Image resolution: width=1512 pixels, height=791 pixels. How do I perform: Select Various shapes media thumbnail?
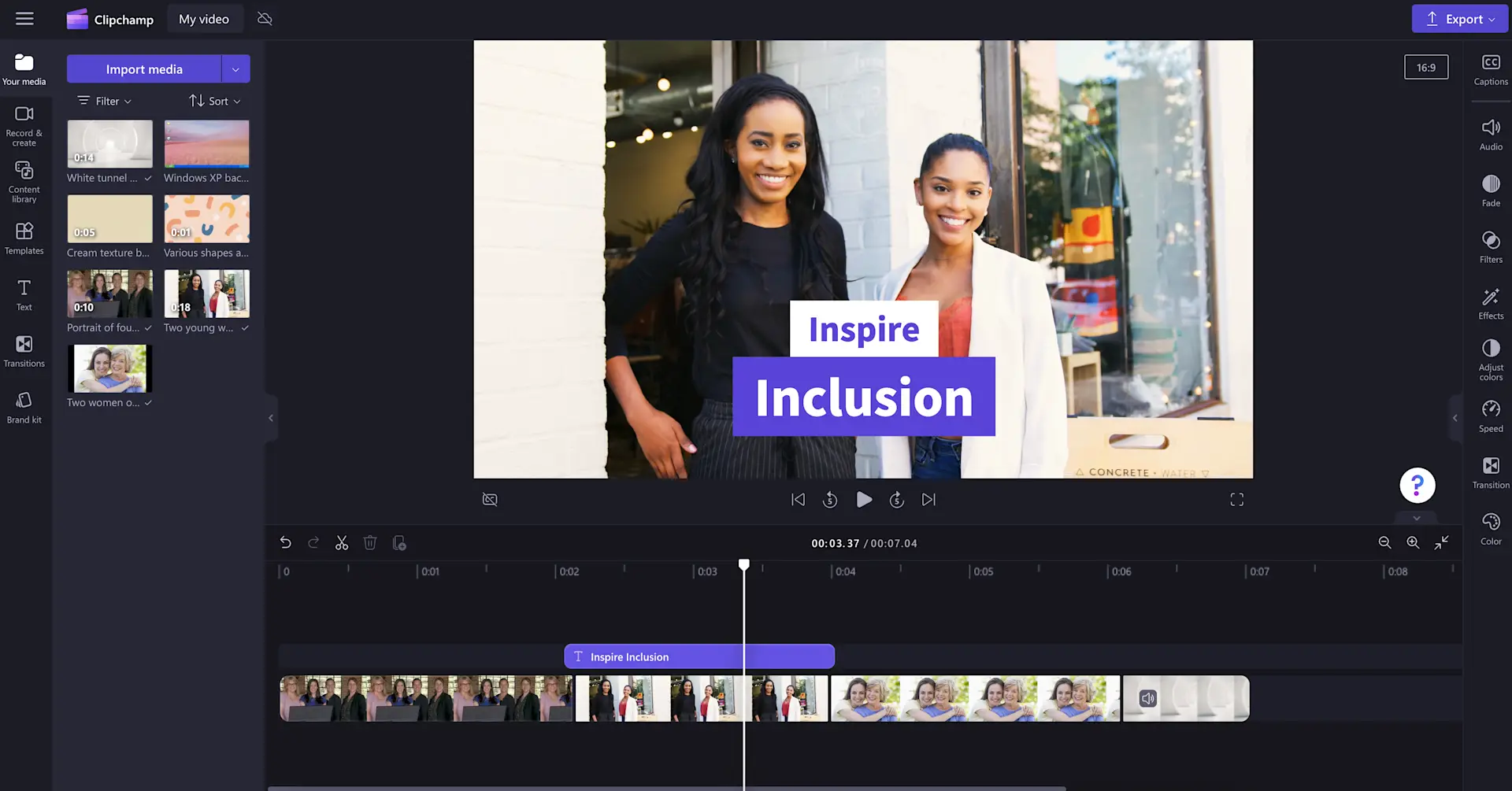point(206,219)
